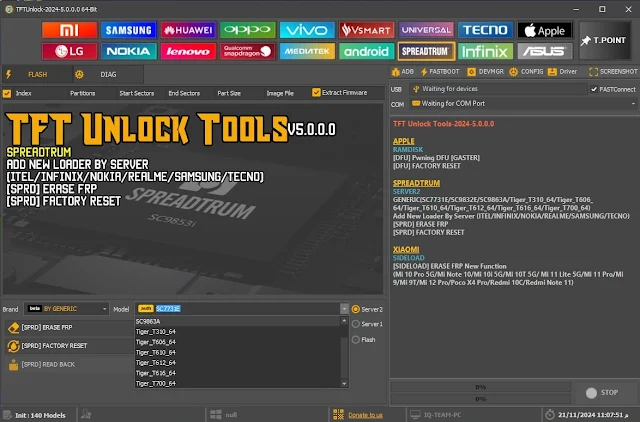640x422 pixels.
Task: Select the Infinix brand button
Action: [485, 51]
